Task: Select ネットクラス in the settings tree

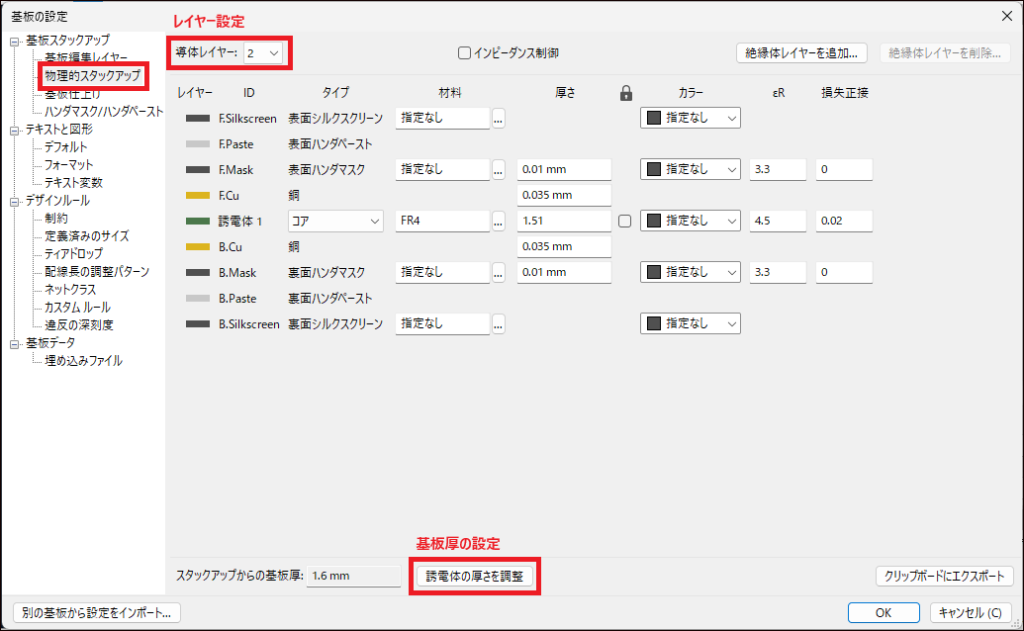Action: tap(70, 289)
